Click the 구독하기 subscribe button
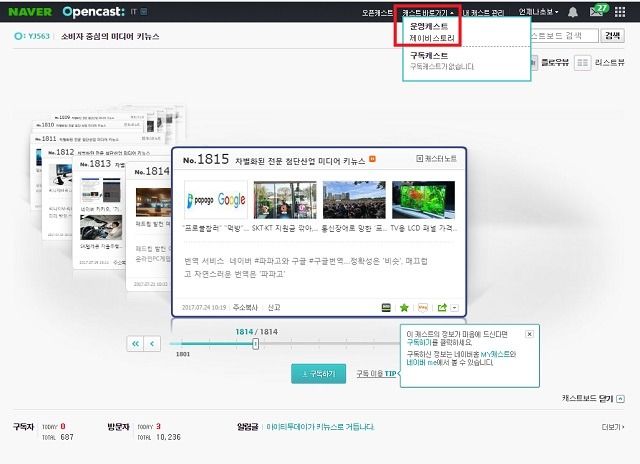This screenshot has height=464, width=640. (x=318, y=373)
